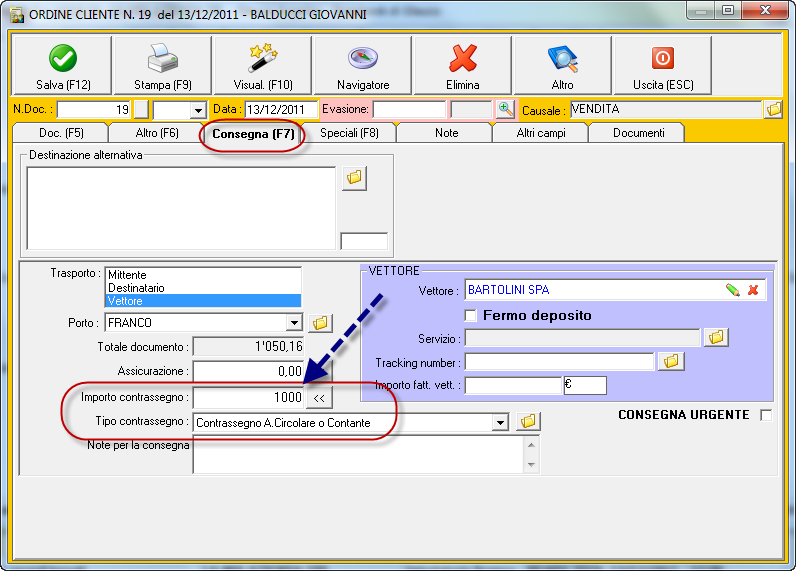Click the Importo fatt. vett. amount field
The height and width of the screenshot is (571, 796).
pyautogui.click(x=513, y=385)
